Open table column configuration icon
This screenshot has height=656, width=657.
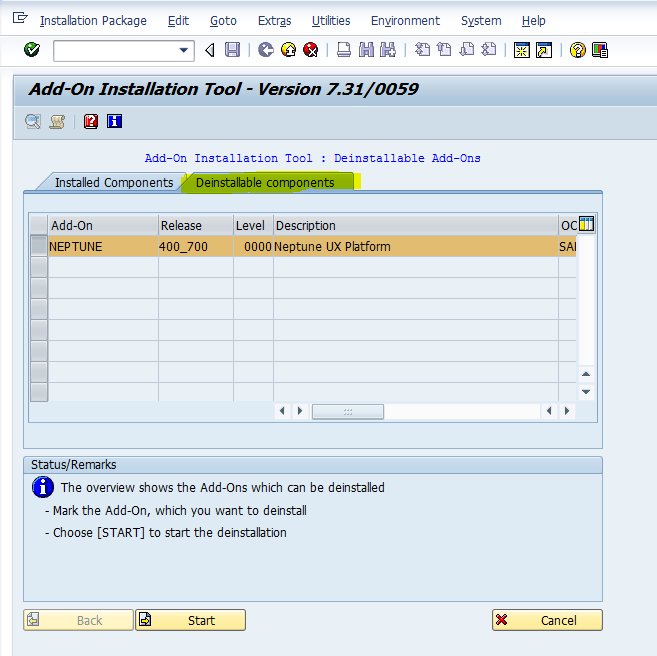point(586,225)
